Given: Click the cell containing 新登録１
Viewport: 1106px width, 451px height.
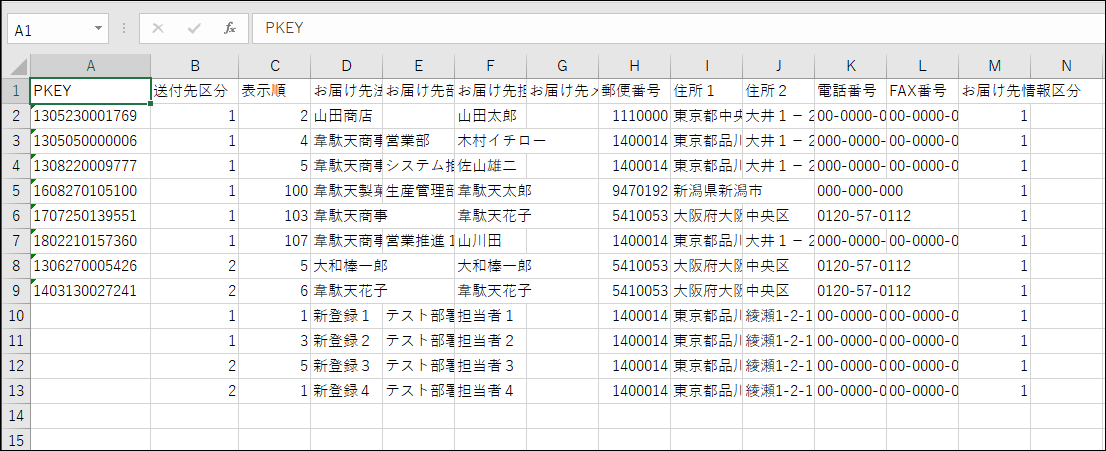Looking at the screenshot, I should [346, 315].
